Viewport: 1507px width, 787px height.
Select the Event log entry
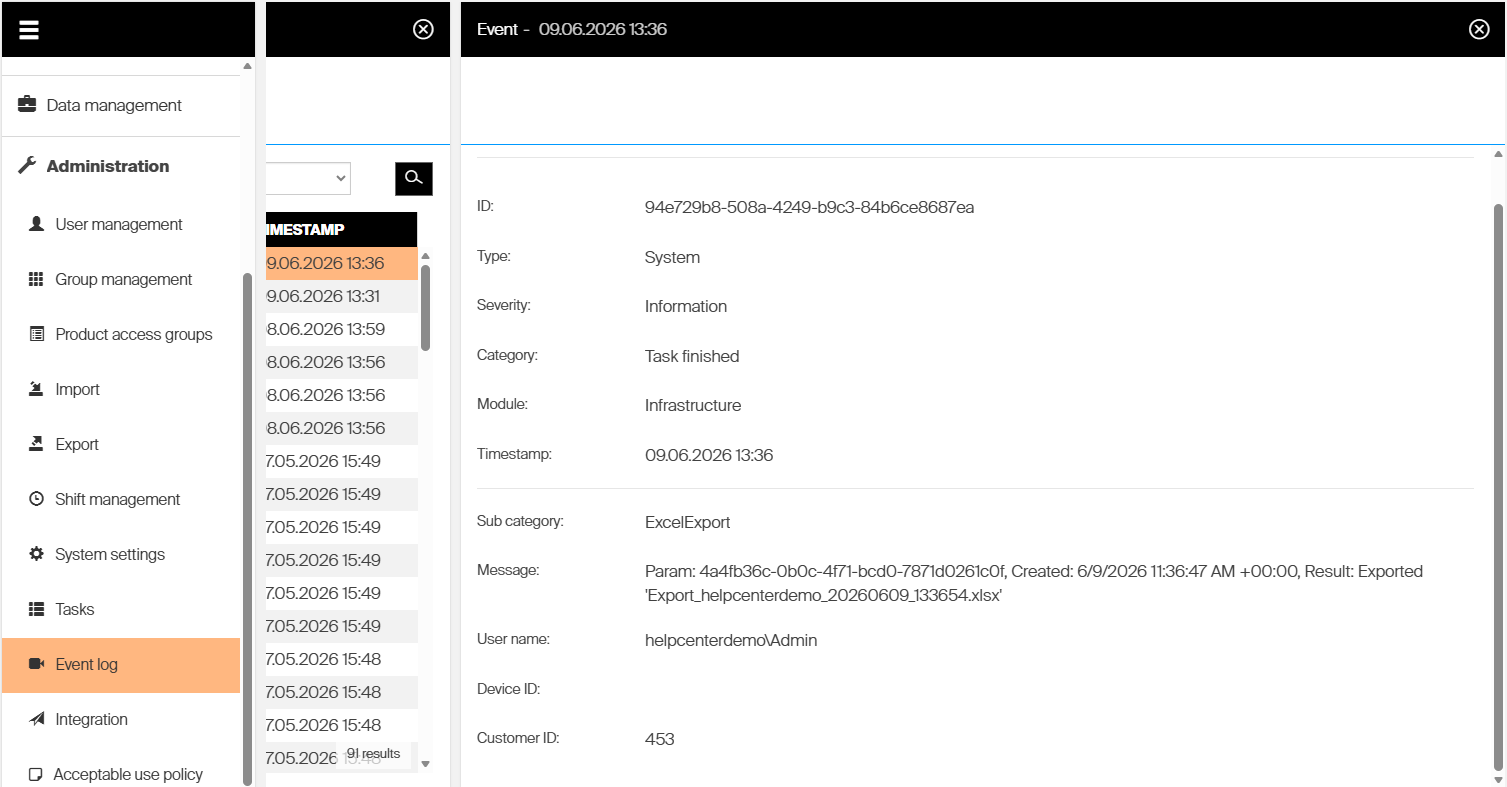click(121, 665)
